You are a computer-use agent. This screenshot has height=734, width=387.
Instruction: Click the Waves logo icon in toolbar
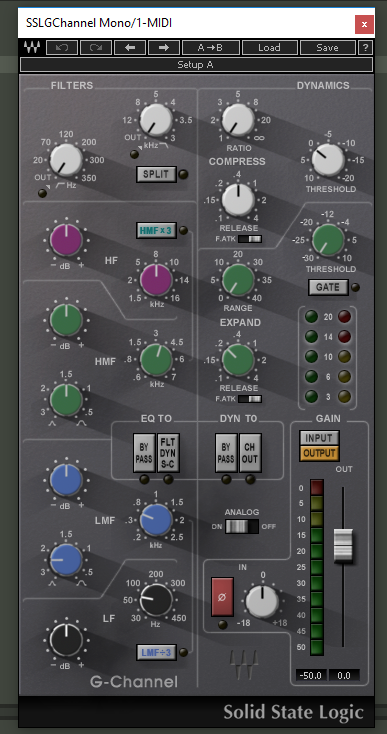[x=32, y=47]
